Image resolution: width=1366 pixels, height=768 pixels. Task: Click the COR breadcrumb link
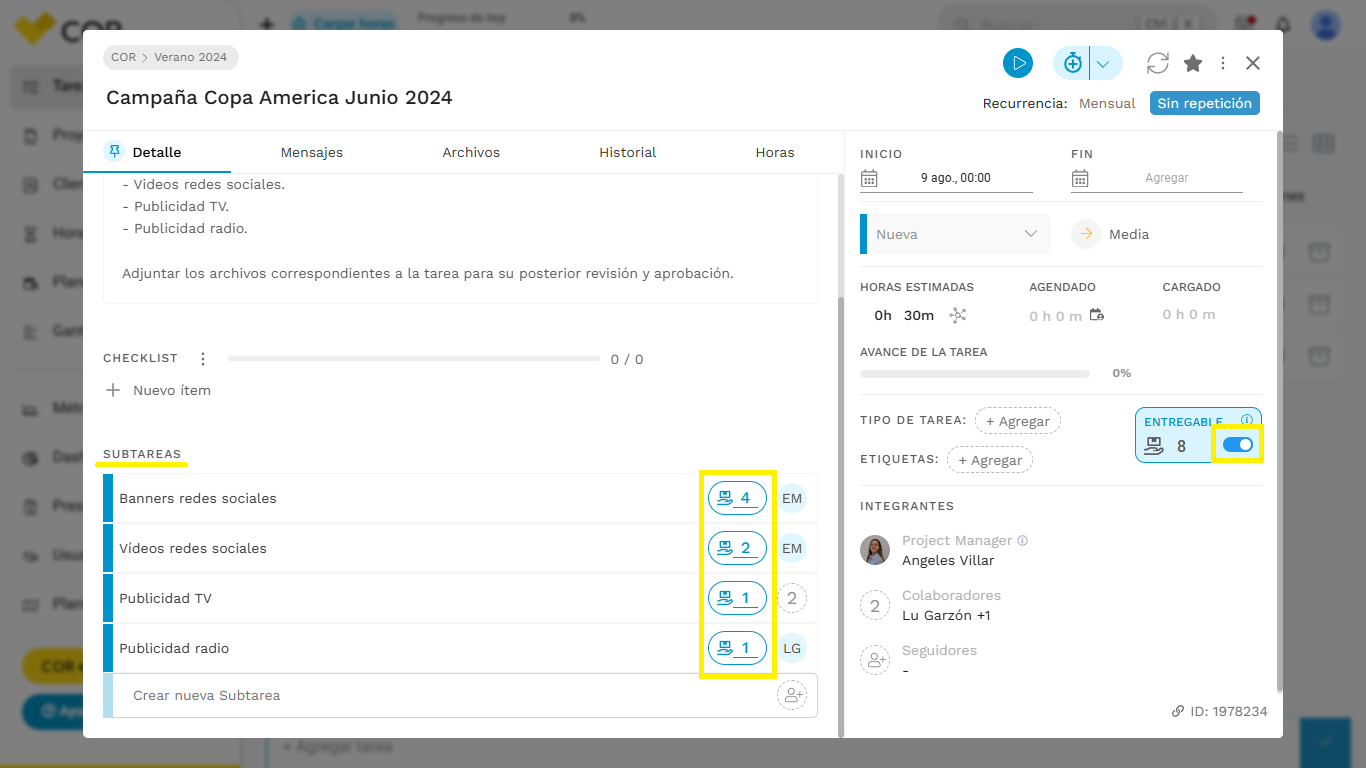tap(124, 57)
